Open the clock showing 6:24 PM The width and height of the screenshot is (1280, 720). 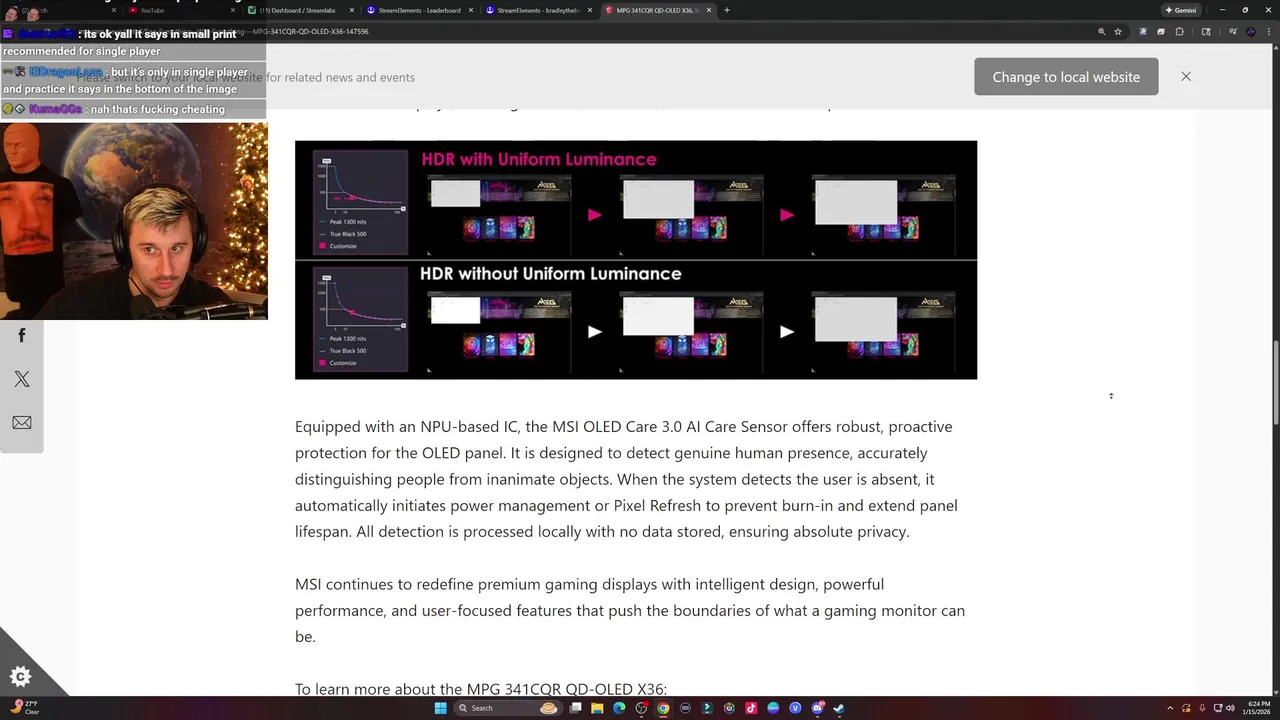[x=1256, y=708]
